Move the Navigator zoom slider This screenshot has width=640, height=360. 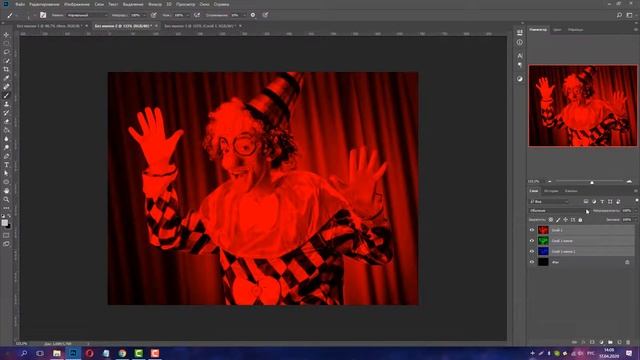592,182
